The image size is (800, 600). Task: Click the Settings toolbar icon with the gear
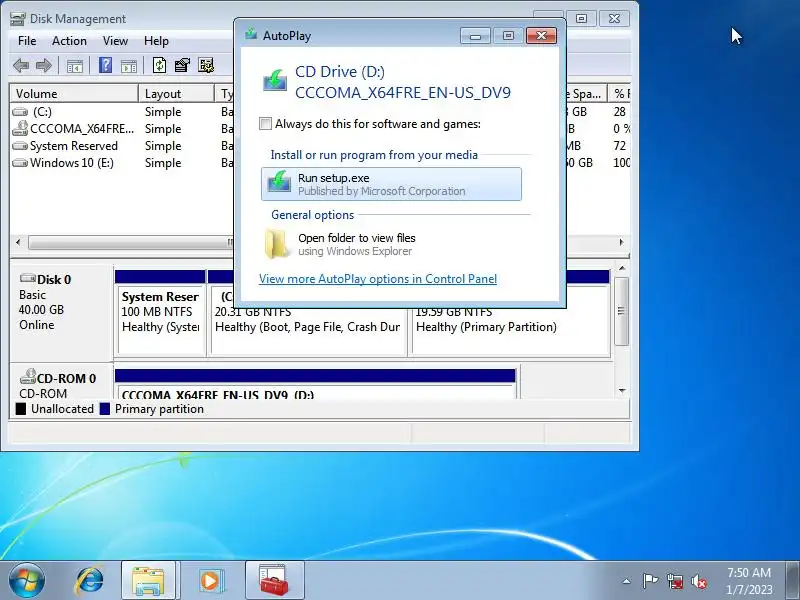pyautogui.click(x=206, y=65)
